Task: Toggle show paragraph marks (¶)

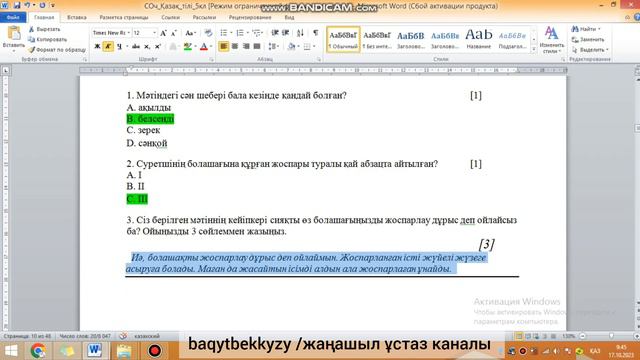Action: [316, 33]
